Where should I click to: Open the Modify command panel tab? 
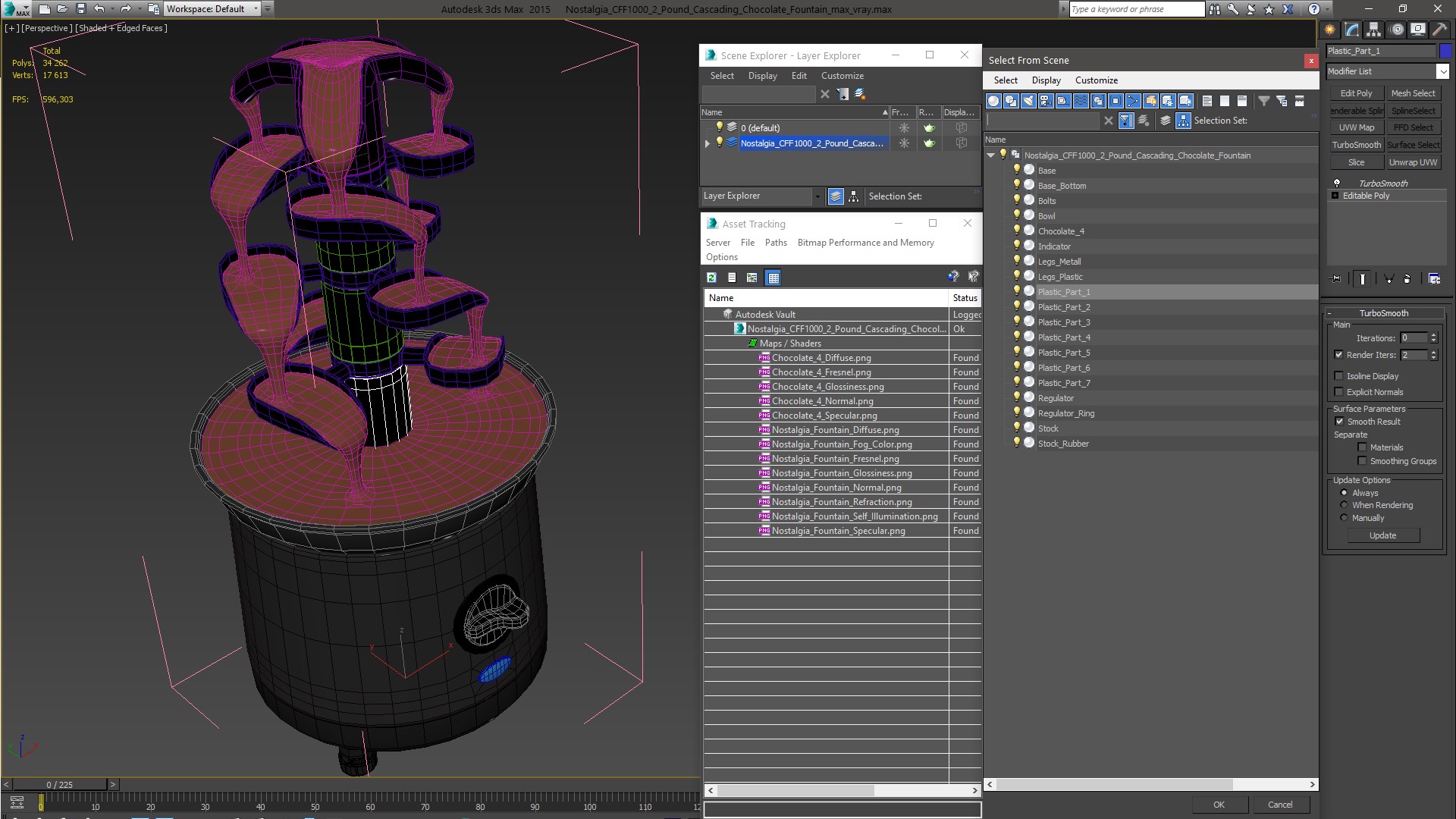coord(1351,30)
